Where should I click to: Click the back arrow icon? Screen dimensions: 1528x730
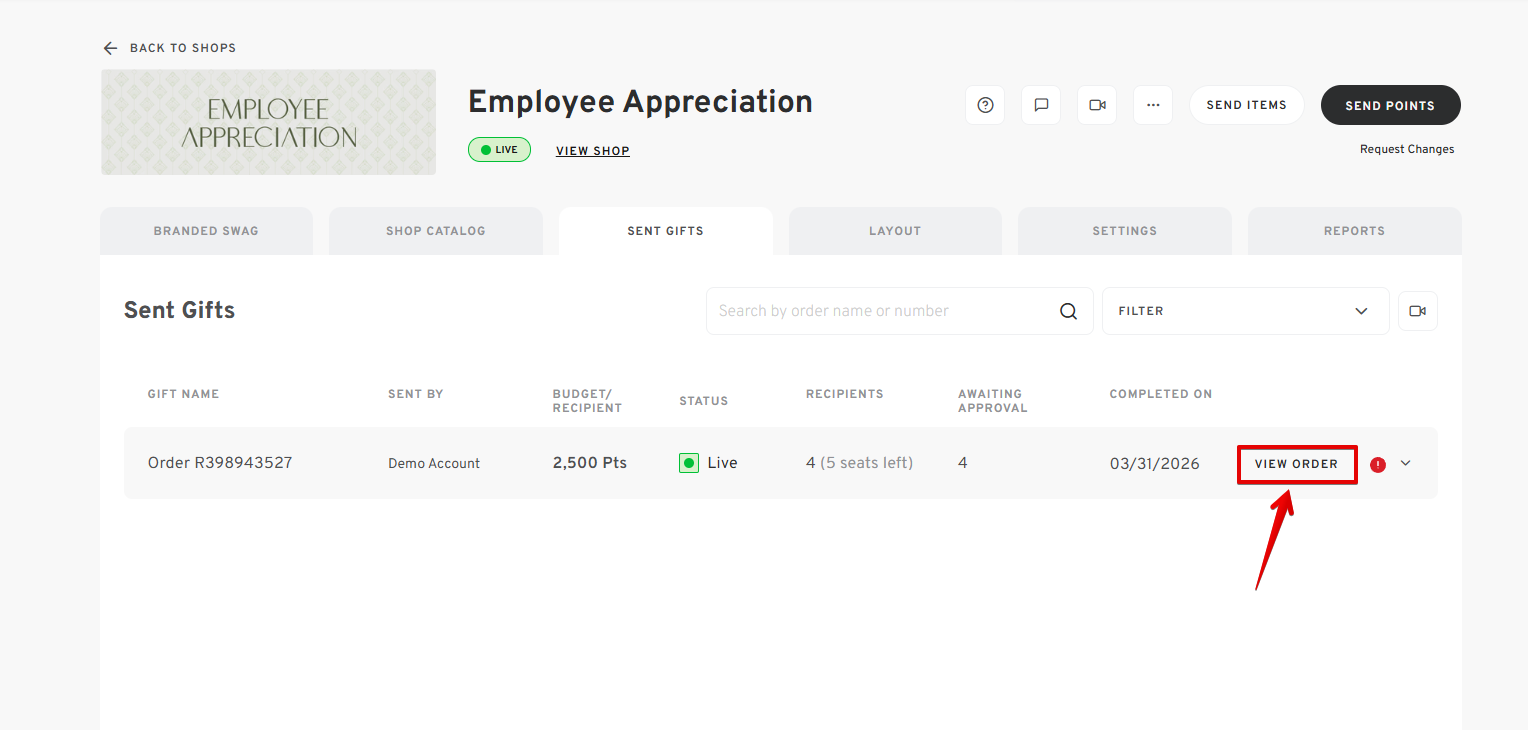[110, 48]
